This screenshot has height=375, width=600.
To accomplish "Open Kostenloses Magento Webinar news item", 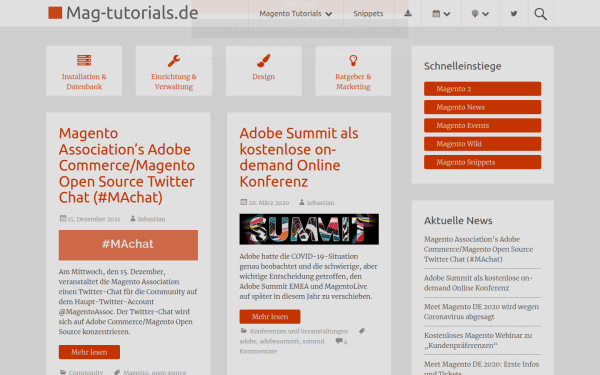I will (478, 340).
